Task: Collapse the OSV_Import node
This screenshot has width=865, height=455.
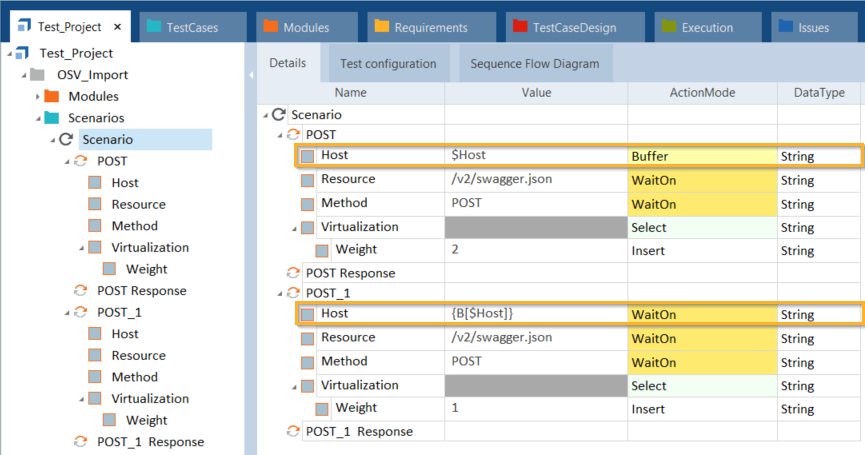Action: tap(23, 75)
